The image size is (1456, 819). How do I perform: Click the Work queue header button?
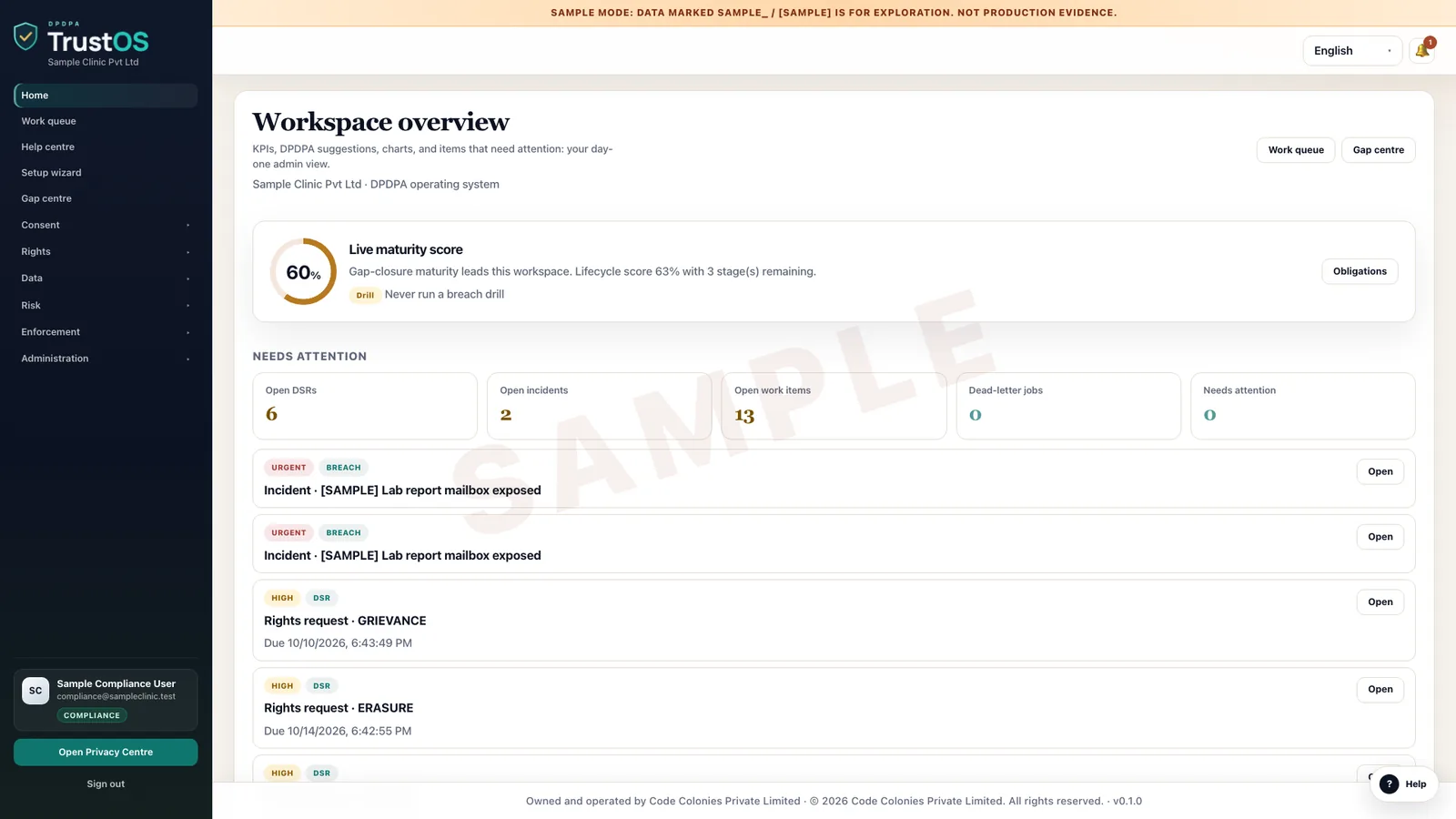[1296, 150]
